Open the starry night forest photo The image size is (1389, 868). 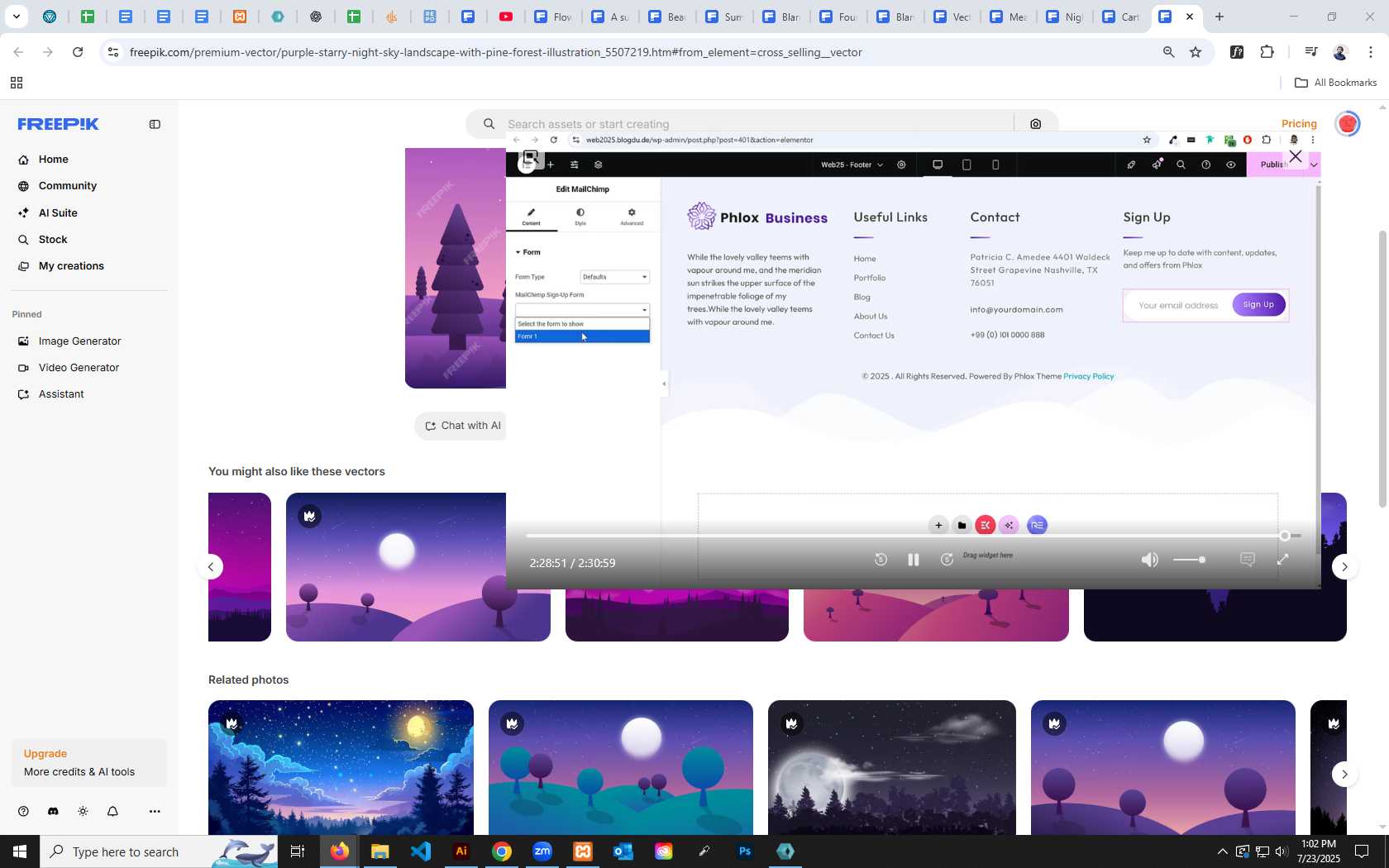click(341, 768)
